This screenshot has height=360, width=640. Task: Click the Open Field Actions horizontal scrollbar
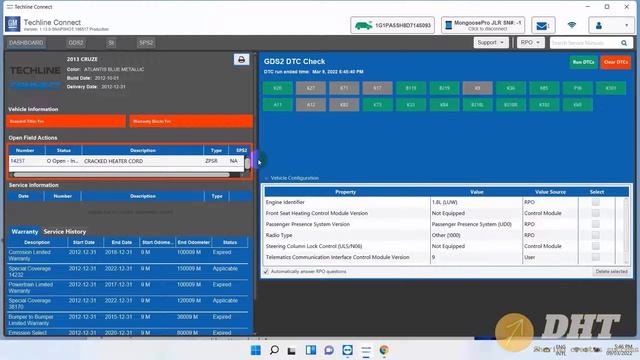coord(122,175)
